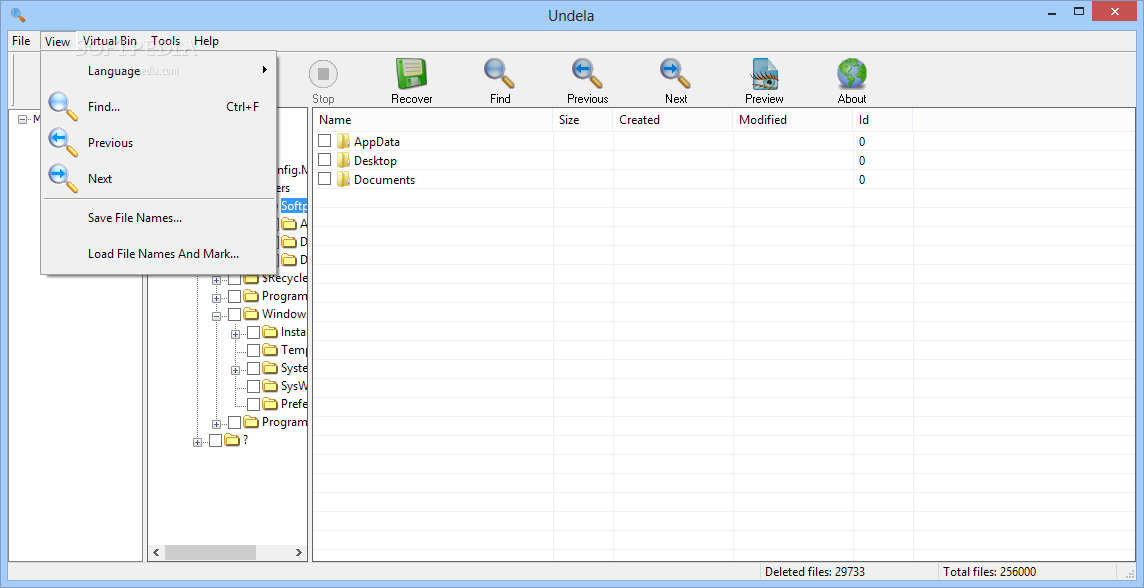Click the Stop toolbar icon

(x=323, y=74)
